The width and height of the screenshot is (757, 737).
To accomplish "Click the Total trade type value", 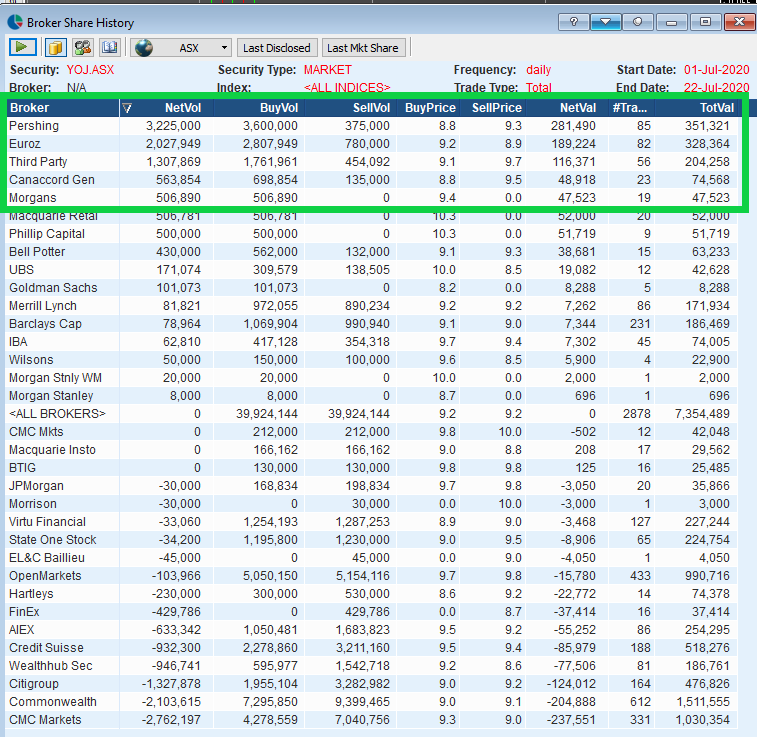I will coord(538,87).
